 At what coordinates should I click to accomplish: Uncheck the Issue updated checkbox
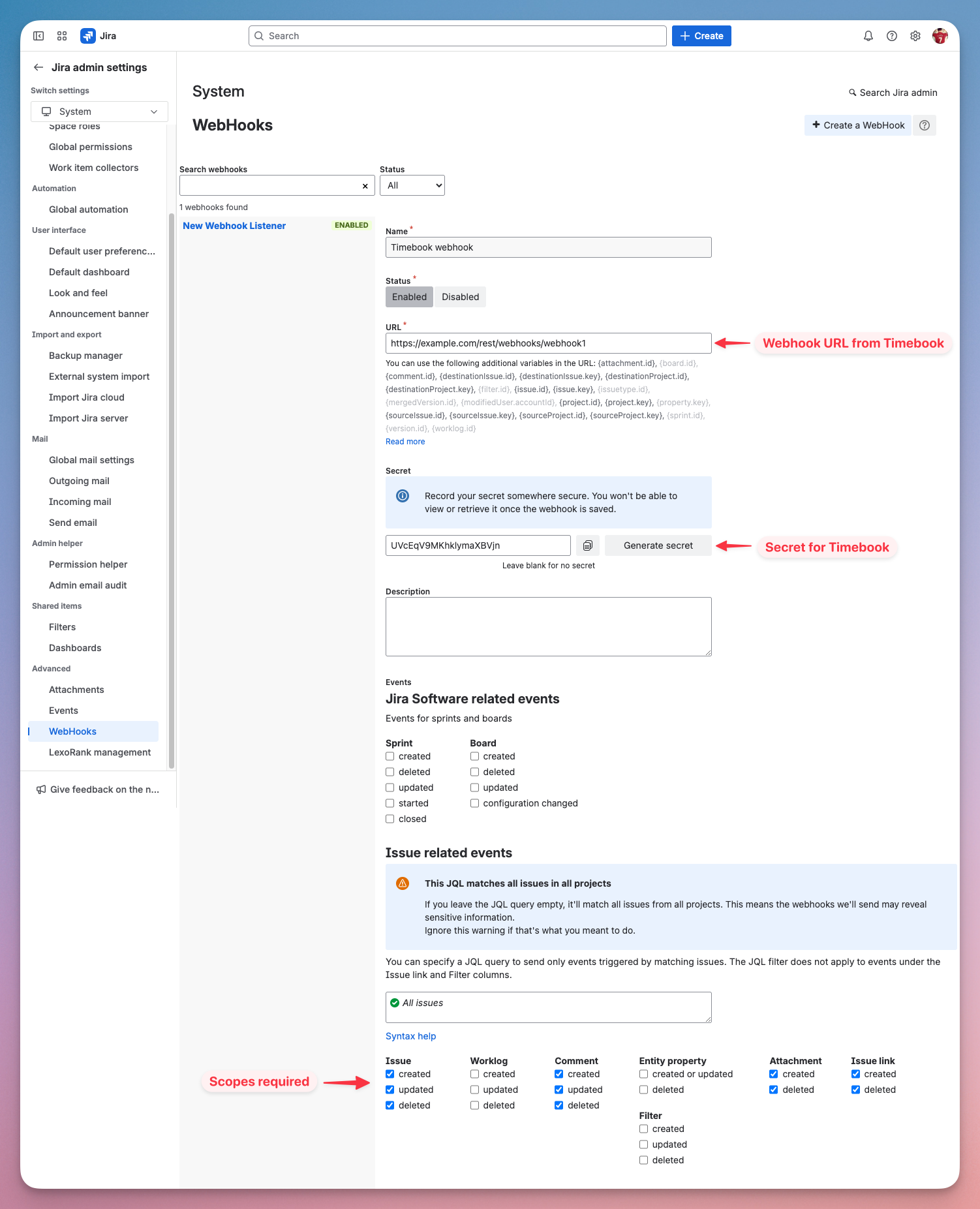(x=390, y=1090)
